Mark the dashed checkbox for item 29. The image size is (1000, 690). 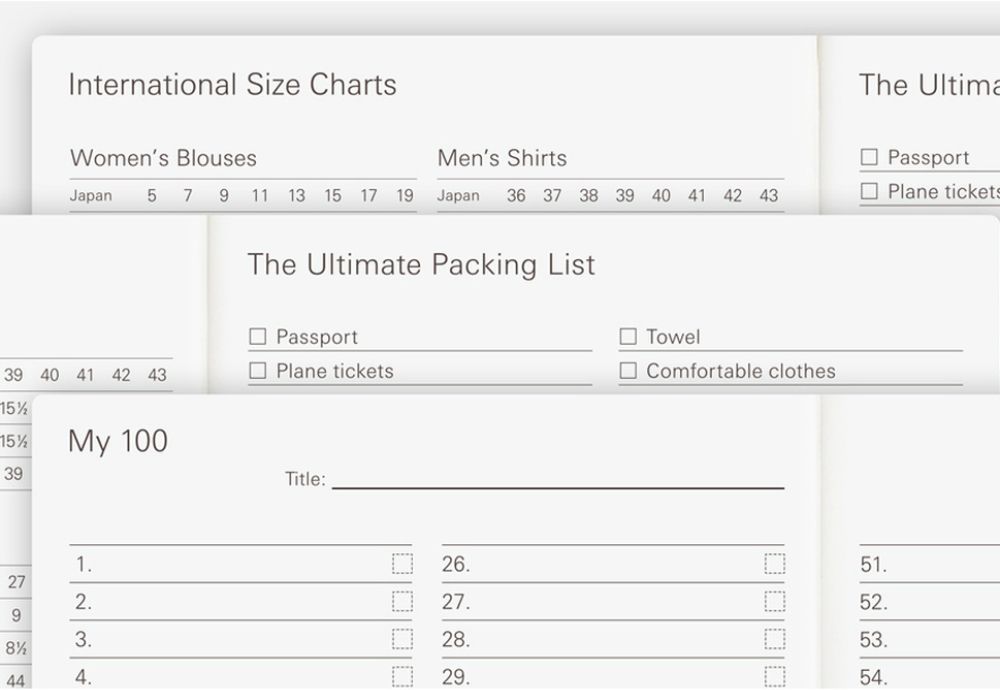coord(775,677)
